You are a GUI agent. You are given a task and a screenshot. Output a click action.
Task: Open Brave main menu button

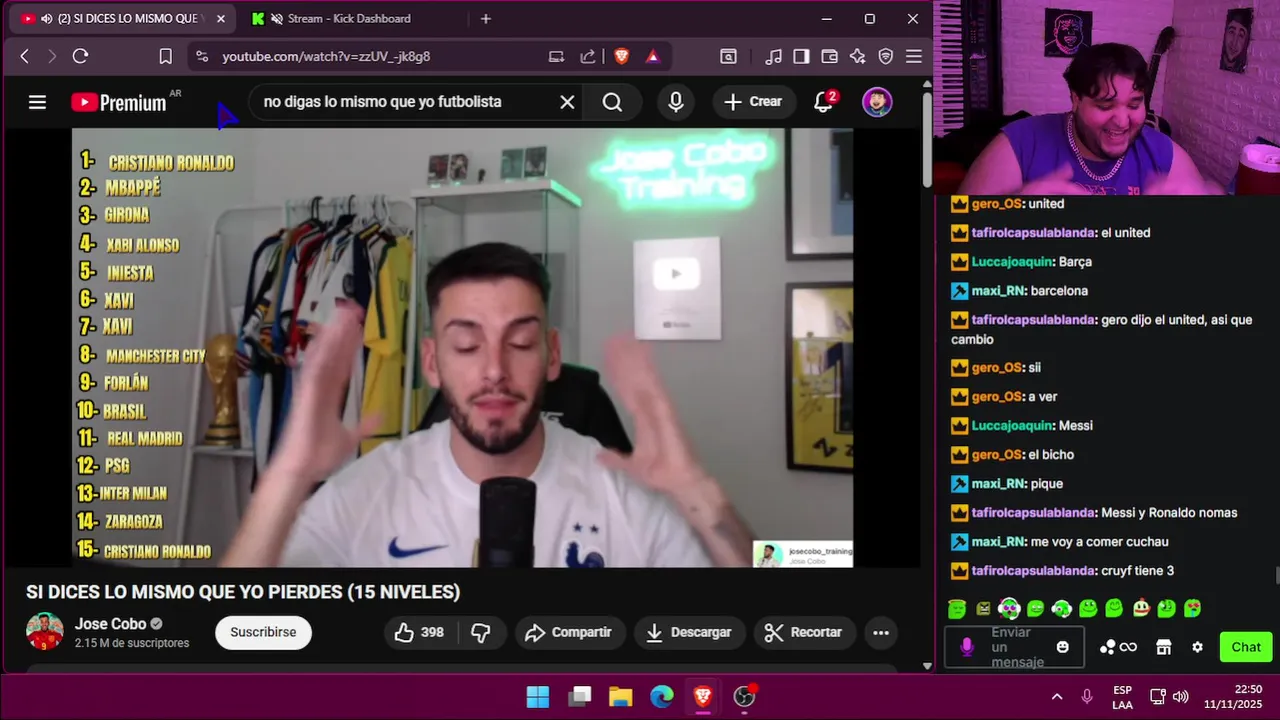(913, 57)
